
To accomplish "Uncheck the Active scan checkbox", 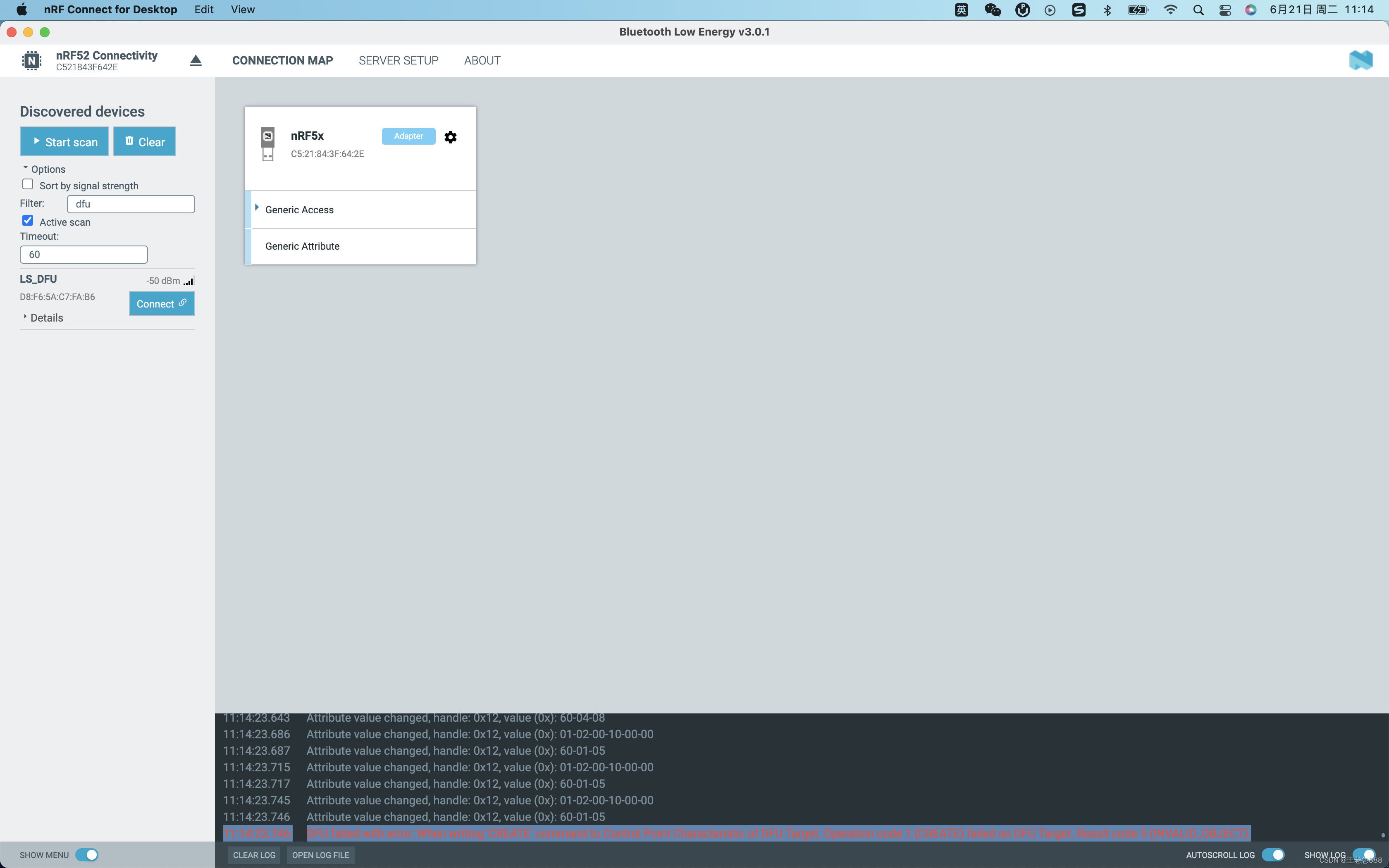I will pyautogui.click(x=28, y=220).
